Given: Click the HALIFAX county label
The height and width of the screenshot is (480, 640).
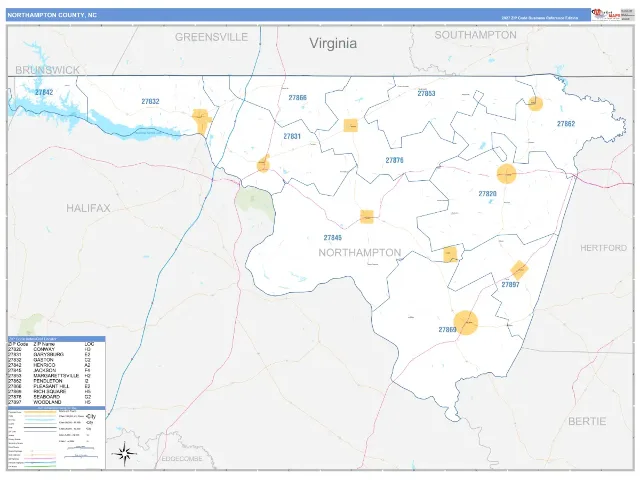Looking at the screenshot, I should 88,208.
